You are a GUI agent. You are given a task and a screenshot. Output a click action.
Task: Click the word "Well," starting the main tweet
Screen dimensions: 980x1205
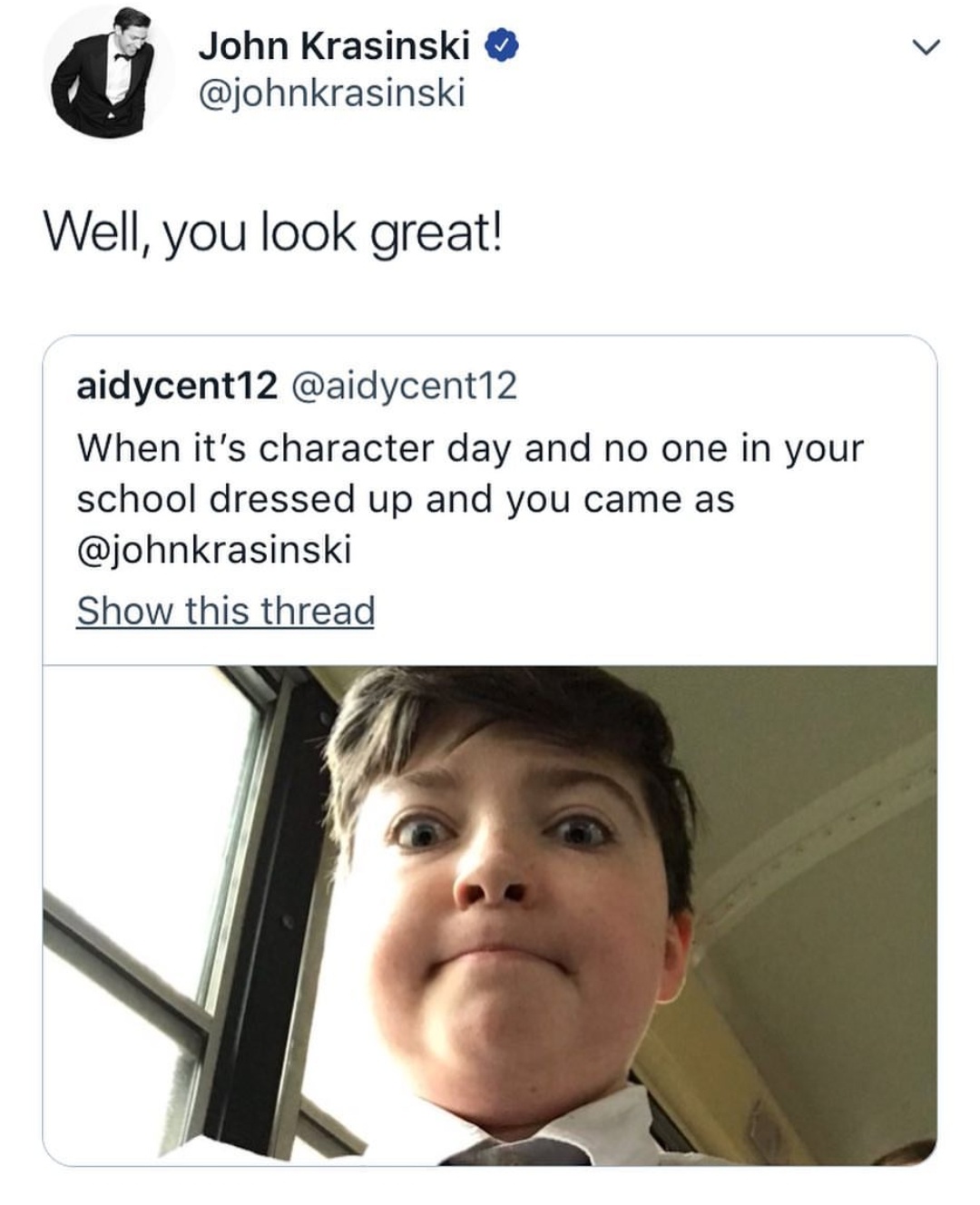pyautogui.click(x=99, y=233)
